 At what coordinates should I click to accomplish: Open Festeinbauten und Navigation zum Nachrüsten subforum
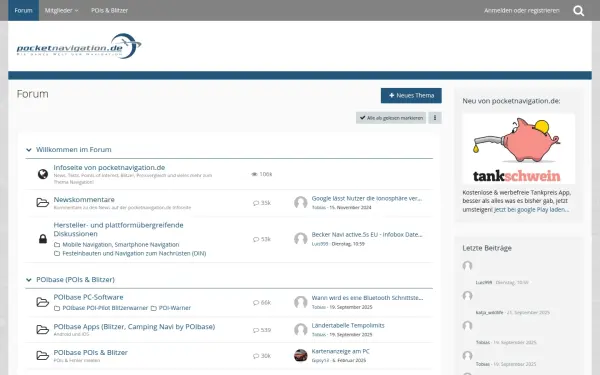[134, 253]
